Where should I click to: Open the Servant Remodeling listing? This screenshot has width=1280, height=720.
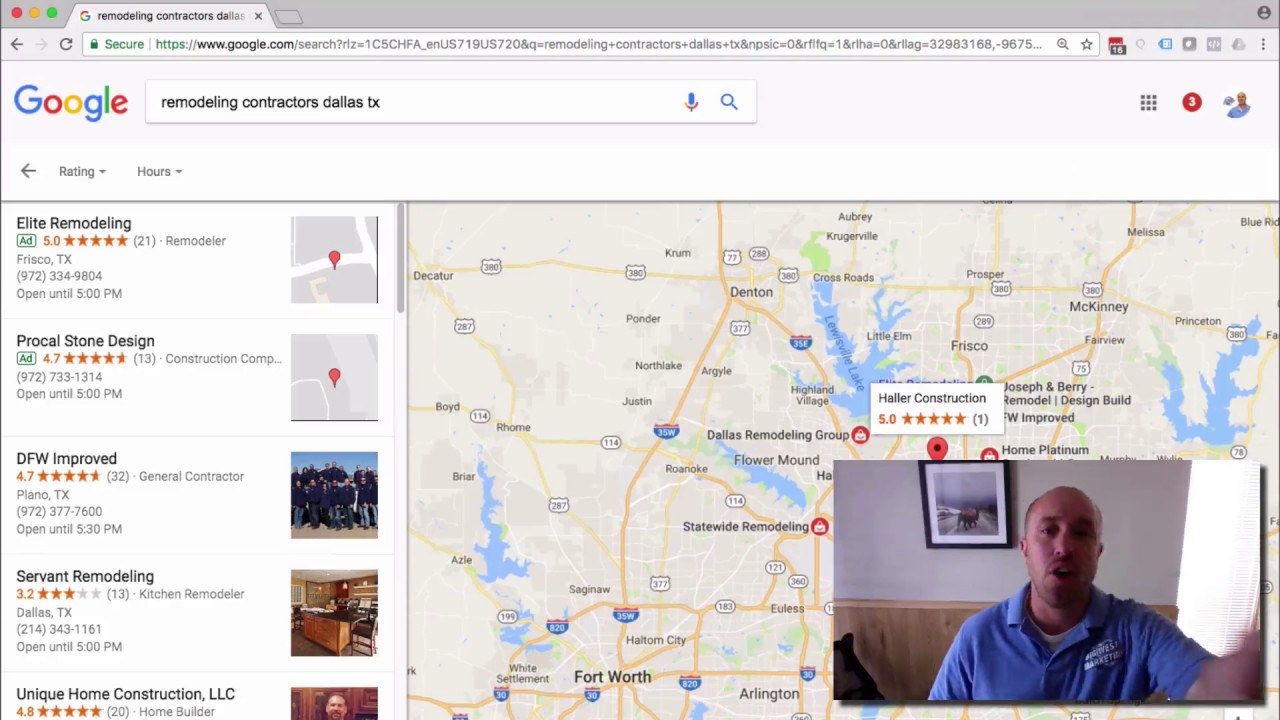(x=85, y=577)
